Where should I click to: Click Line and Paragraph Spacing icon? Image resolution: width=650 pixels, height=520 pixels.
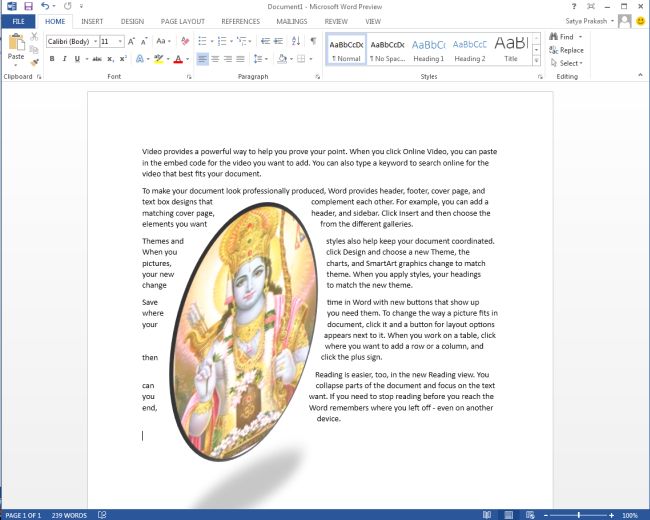pyautogui.click(x=258, y=59)
